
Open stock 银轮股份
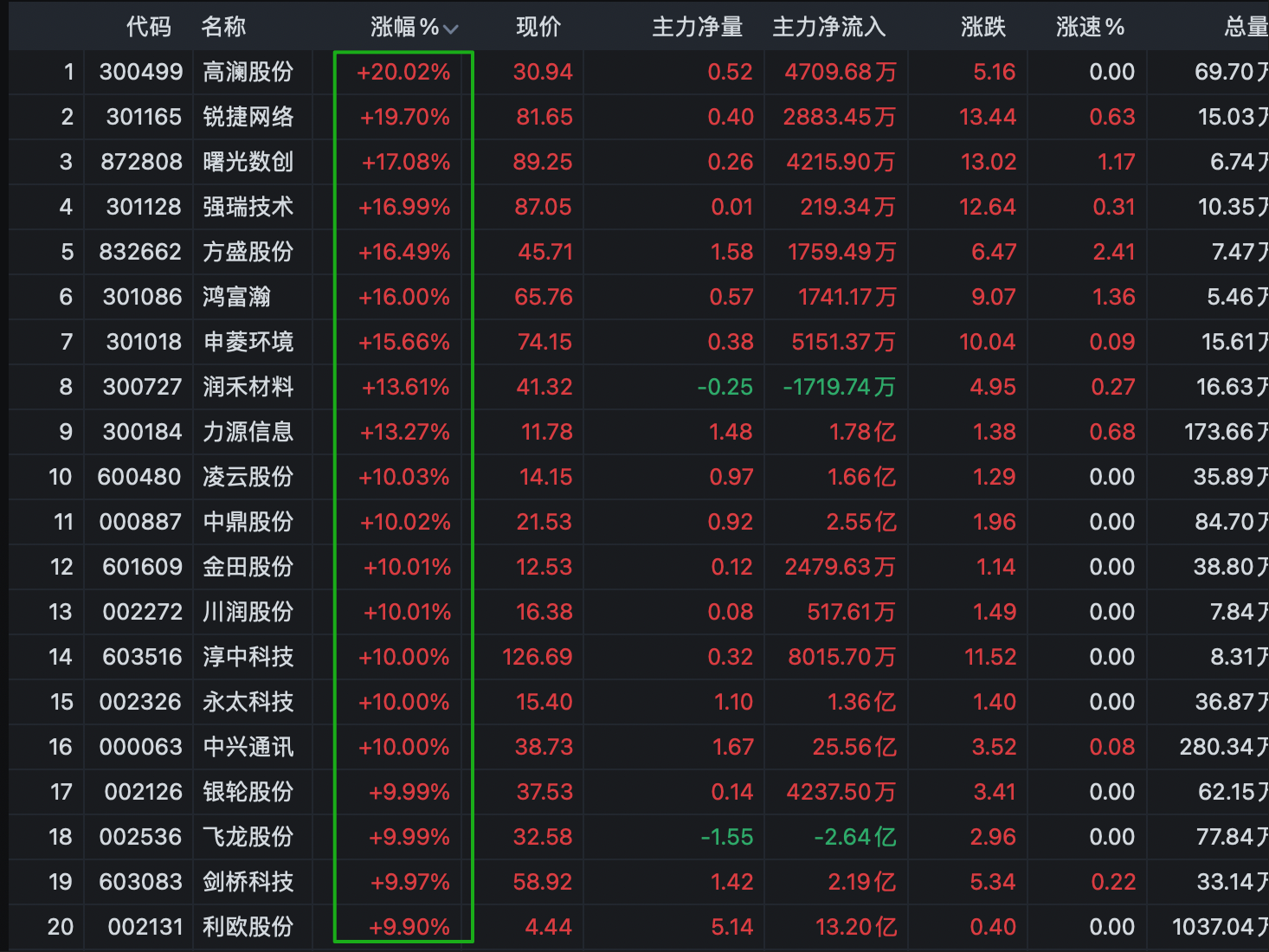click(x=248, y=792)
